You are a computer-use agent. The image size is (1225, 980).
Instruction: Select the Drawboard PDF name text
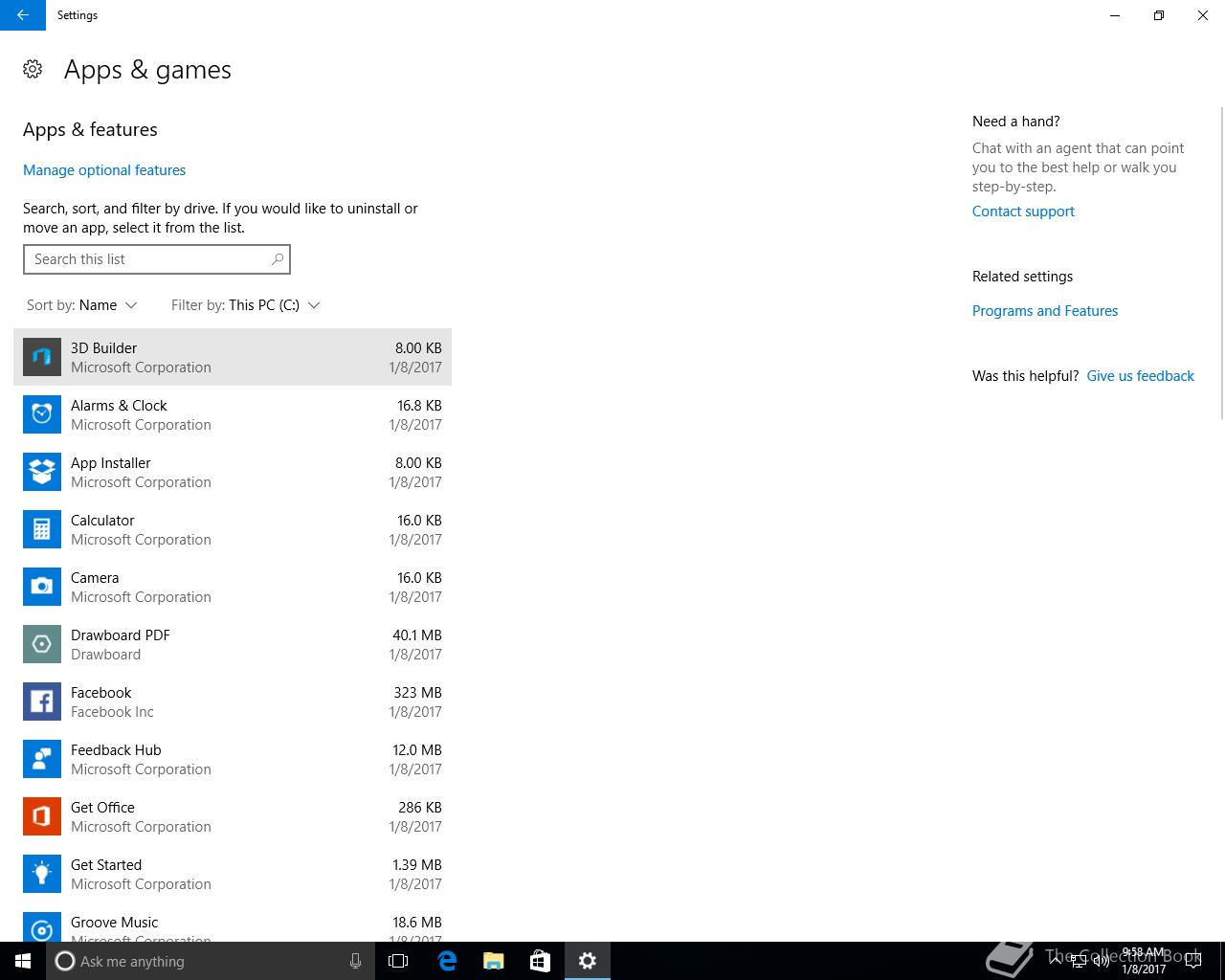coord(121,635)
